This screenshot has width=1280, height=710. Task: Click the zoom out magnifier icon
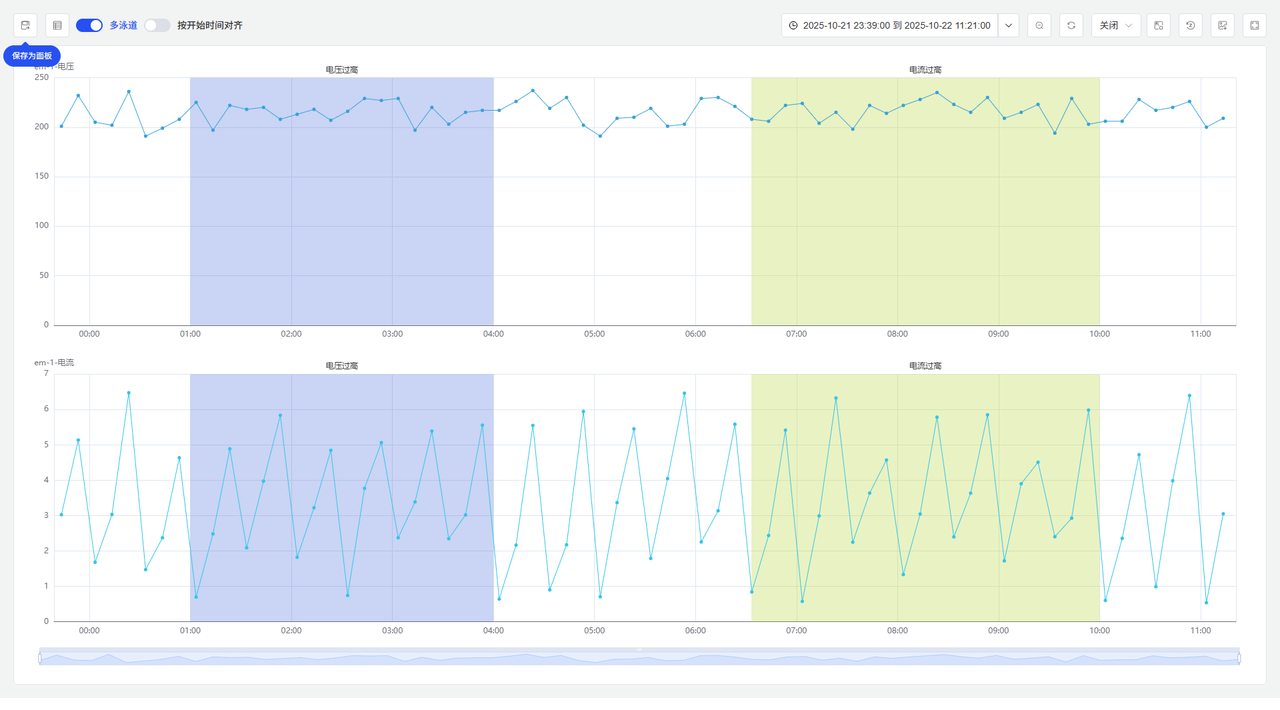click(1039, 25)
